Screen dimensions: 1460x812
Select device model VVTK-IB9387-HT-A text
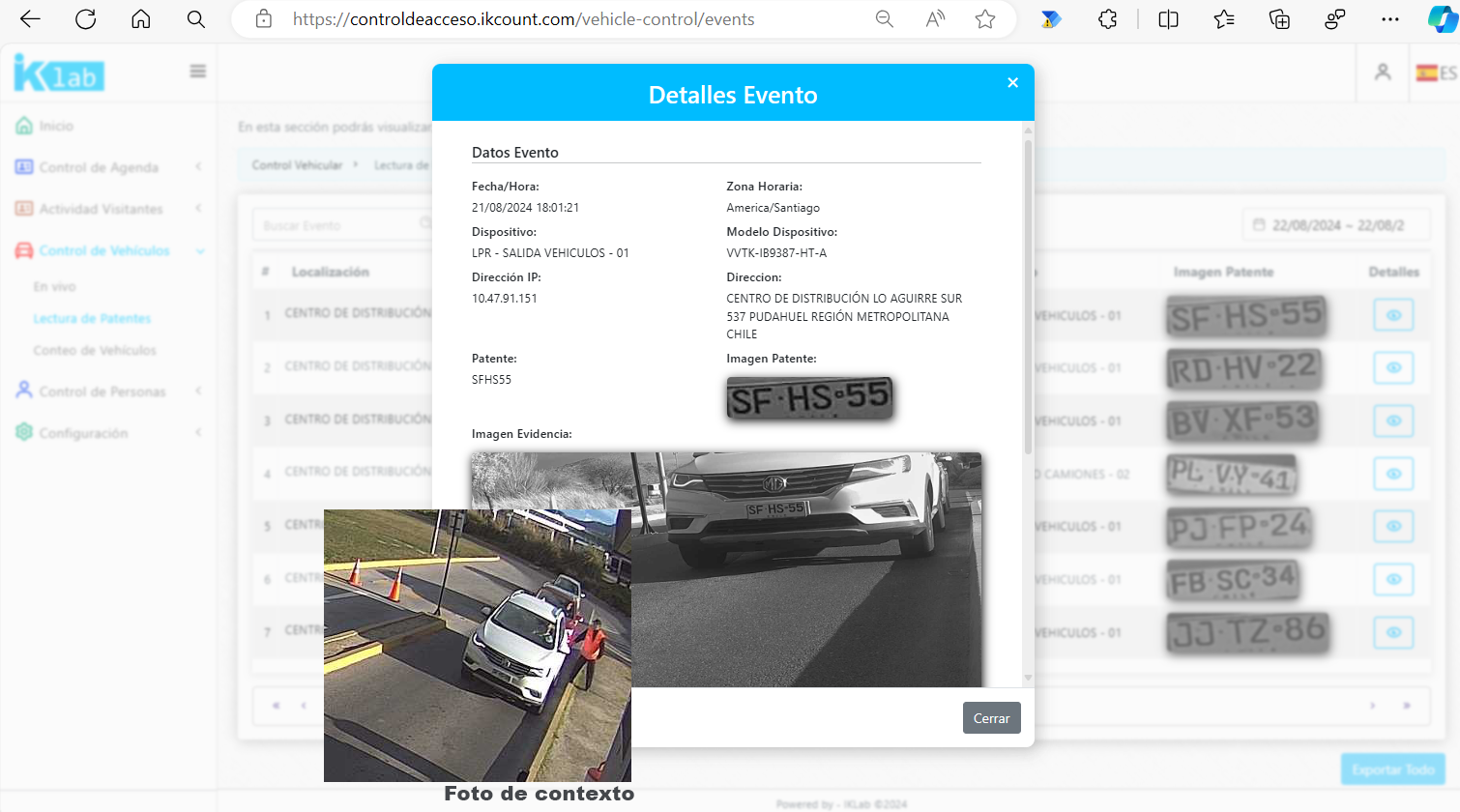click(x=776, y=253)
